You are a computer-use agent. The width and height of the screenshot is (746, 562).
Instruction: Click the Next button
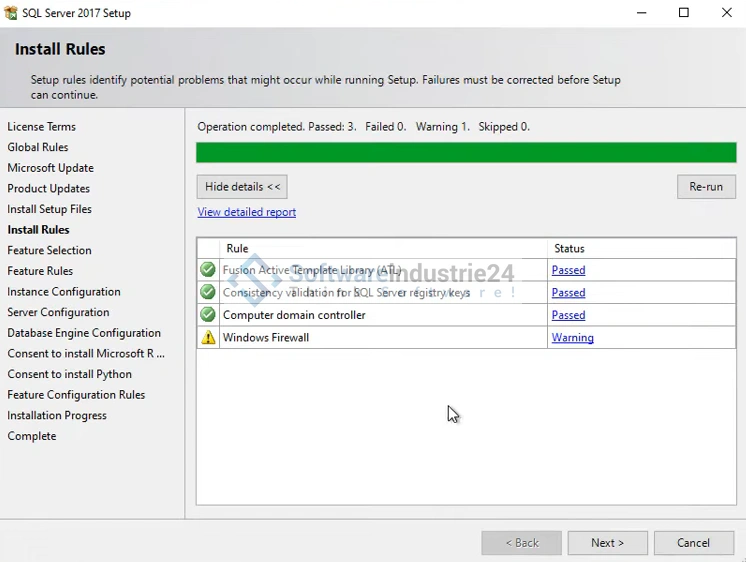point(607,543)
